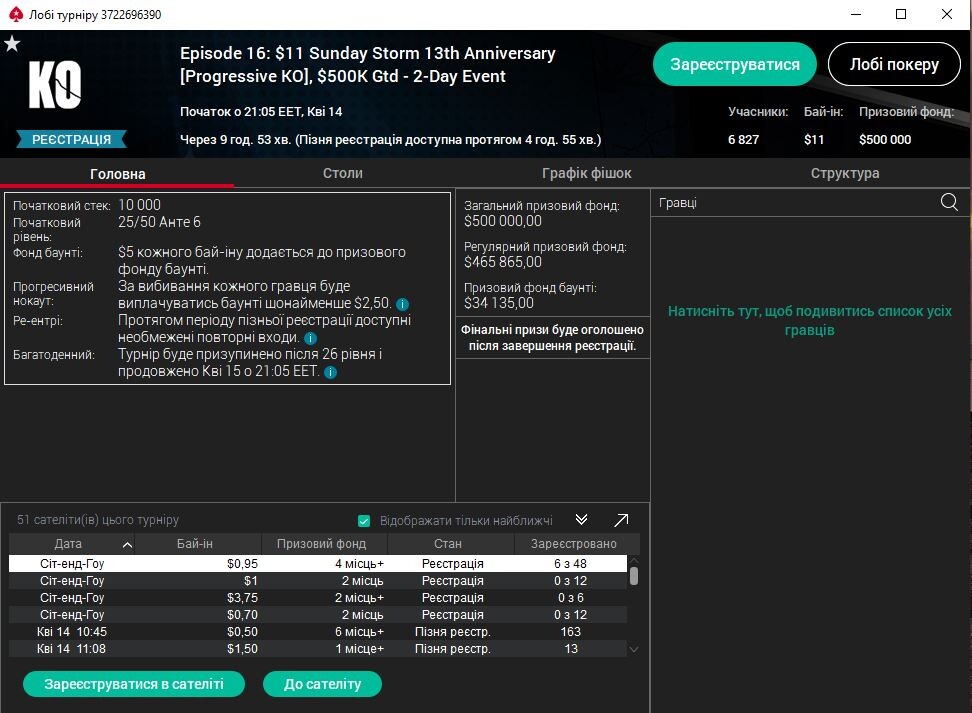
Task: Minimize the tournament lobby window
Action: [x=856, y=14]
